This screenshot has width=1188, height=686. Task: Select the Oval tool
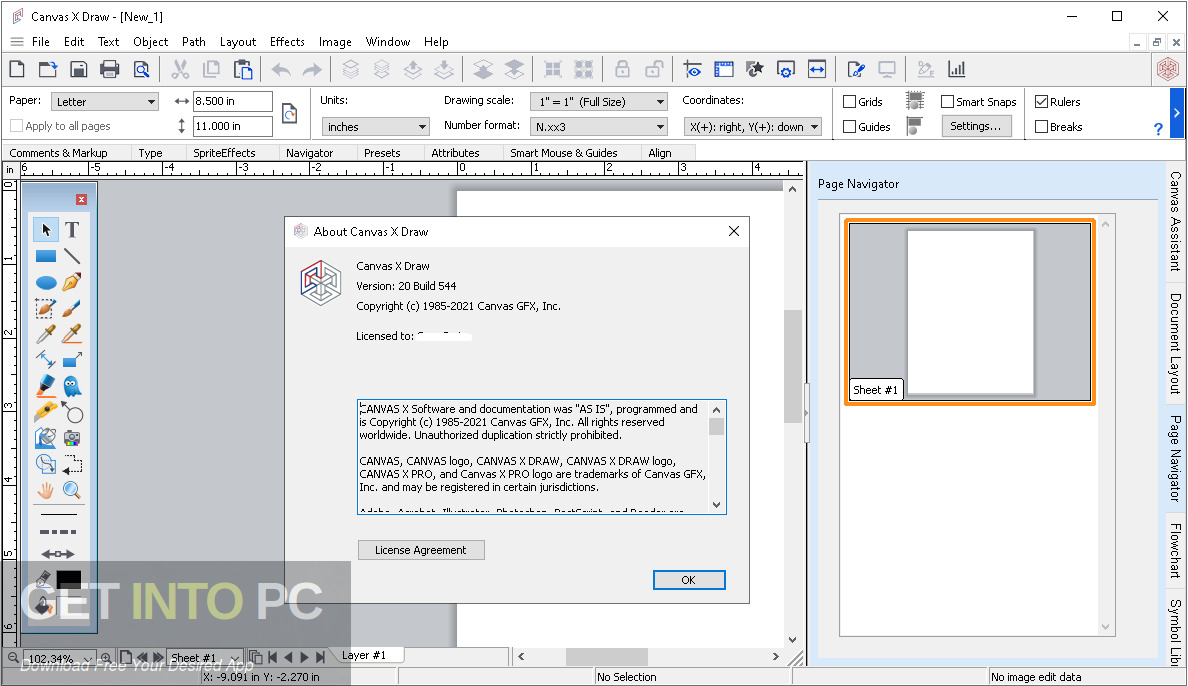point(46,283)
